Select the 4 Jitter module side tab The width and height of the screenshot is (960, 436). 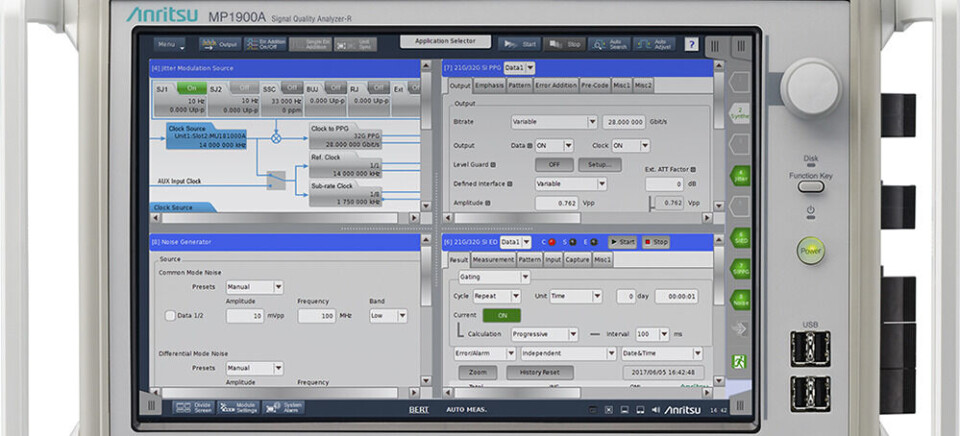[740, 176]
